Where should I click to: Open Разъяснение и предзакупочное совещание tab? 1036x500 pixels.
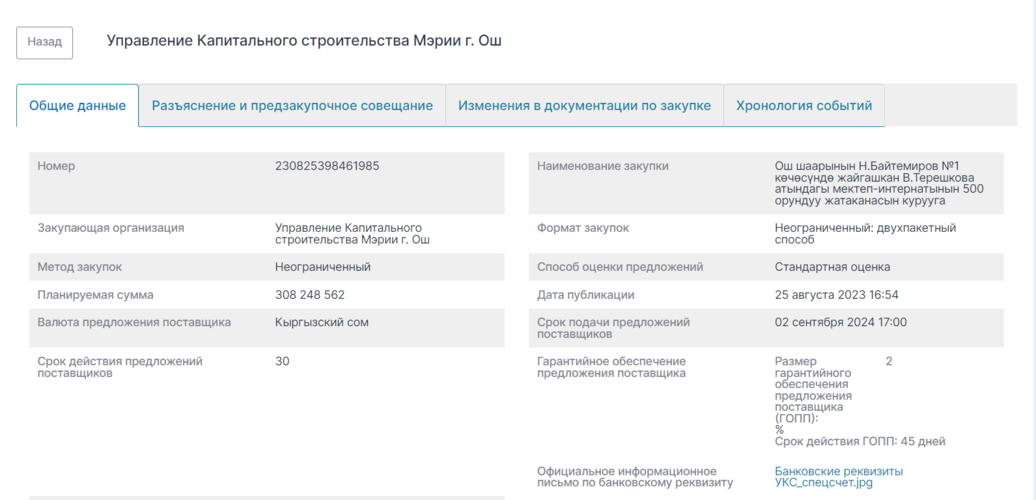292,106
